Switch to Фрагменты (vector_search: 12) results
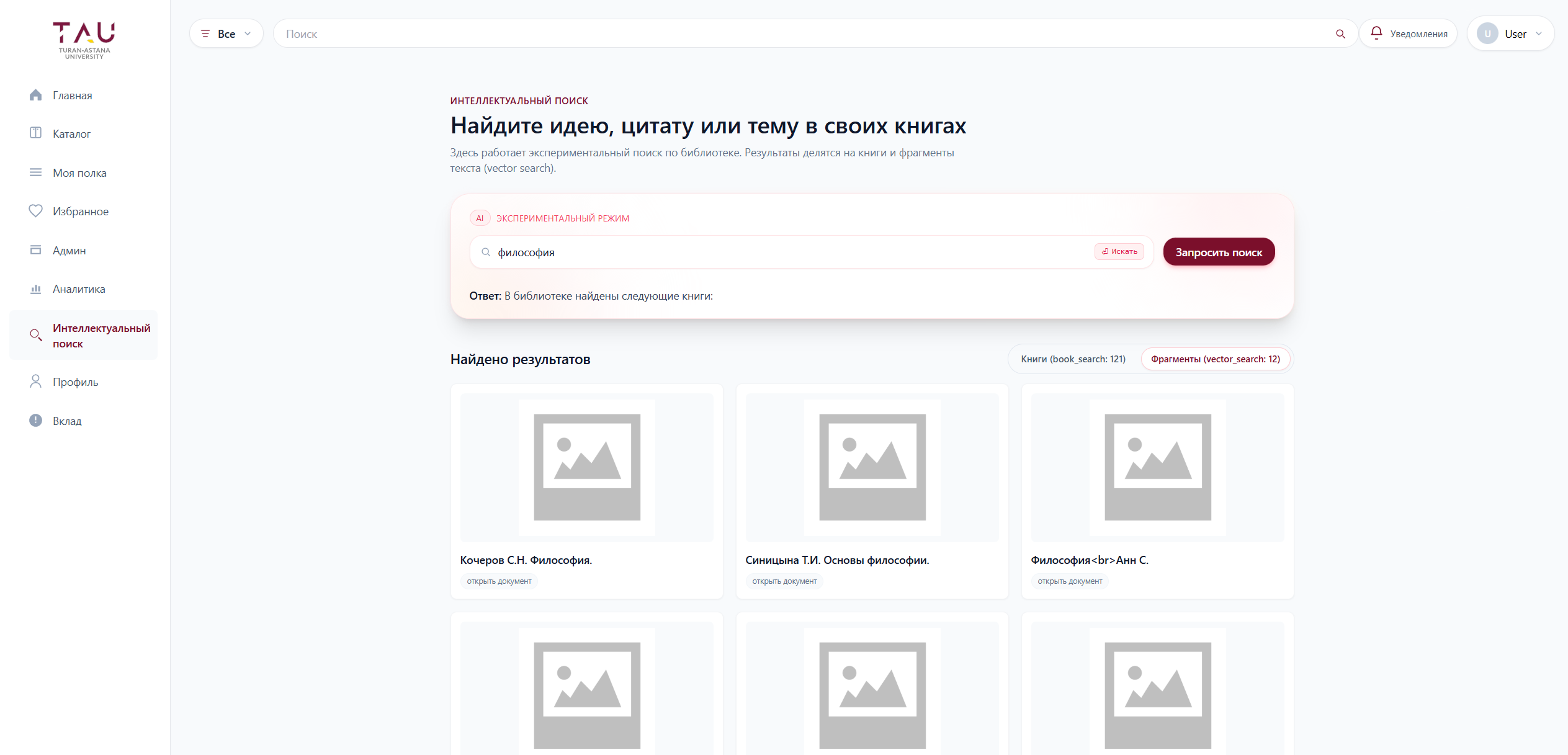This screenshot has width=1568, height=755. tap(1215, 359)
